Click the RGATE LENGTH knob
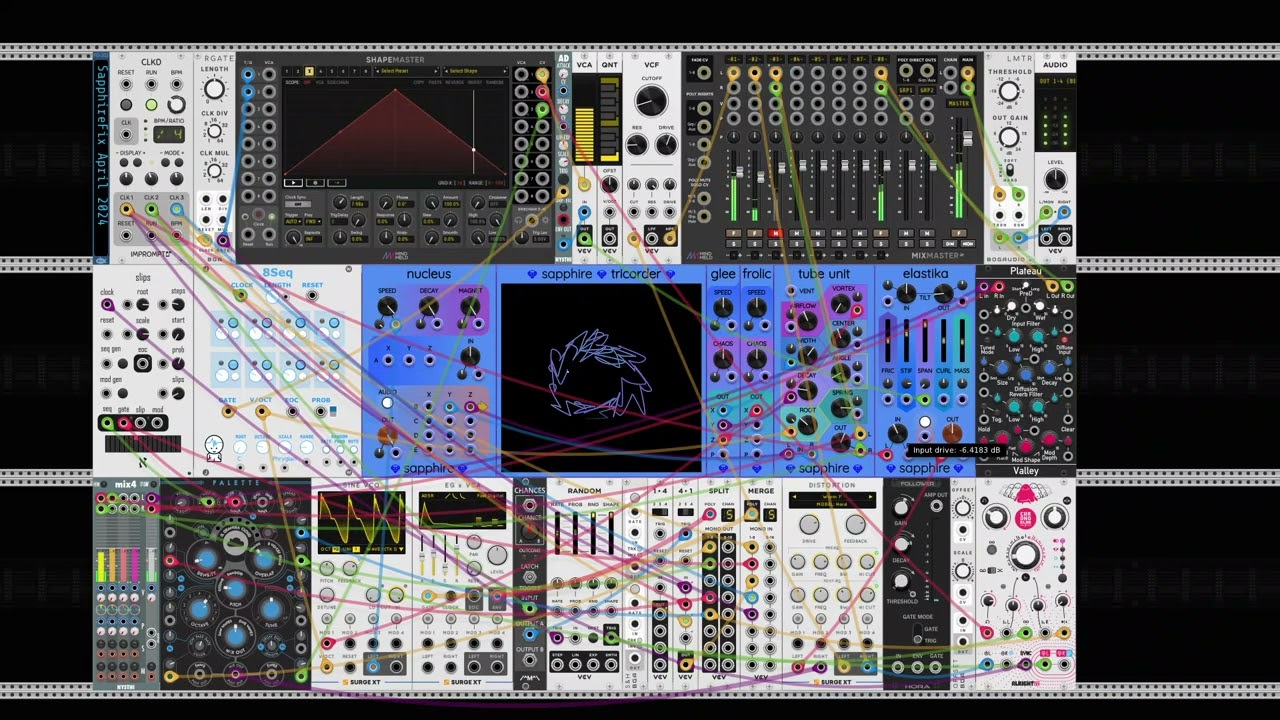1280x720 pixels. pyautogui.click(x=215, y=89)
